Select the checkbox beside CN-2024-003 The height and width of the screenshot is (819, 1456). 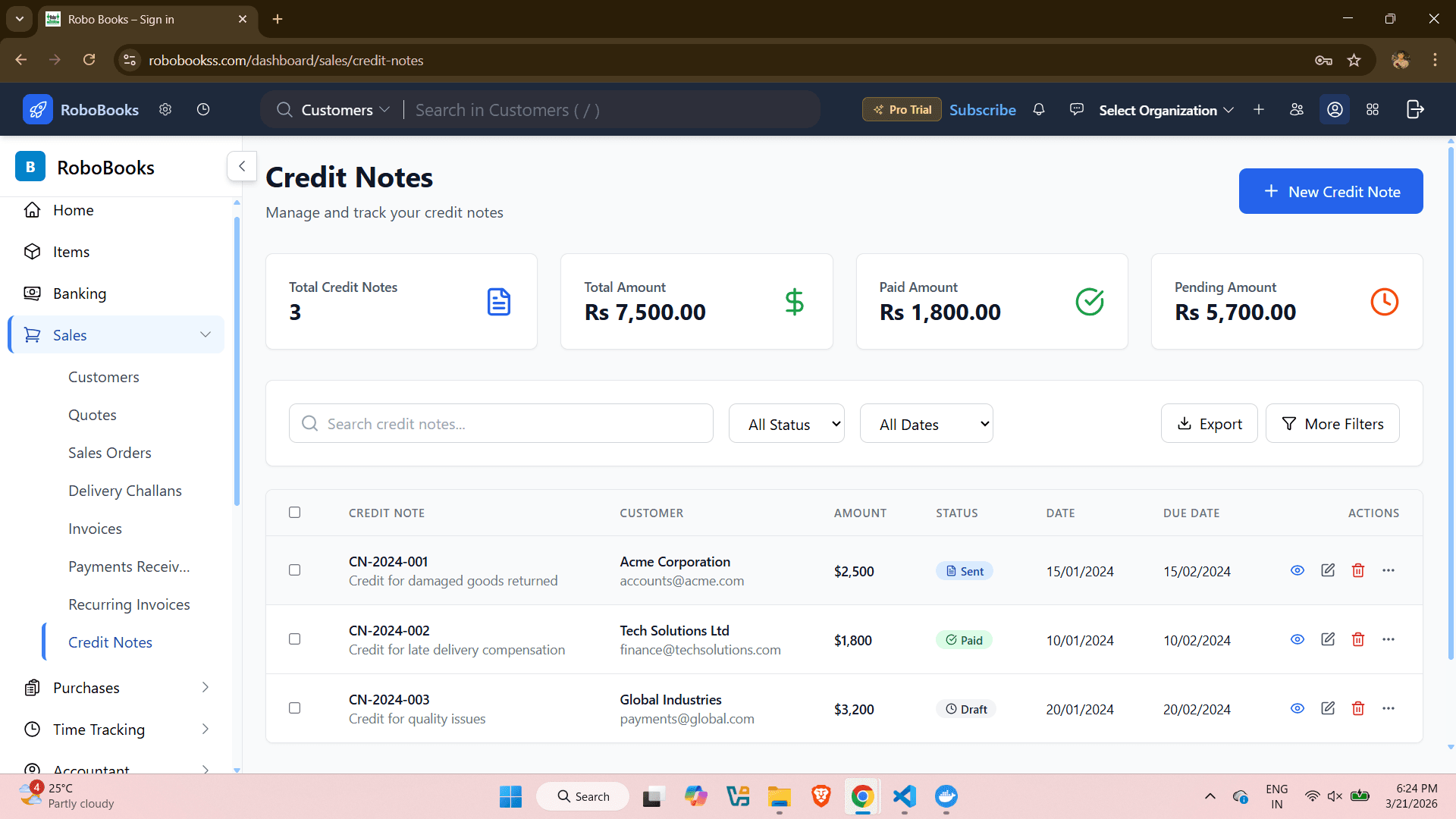[294, 708]
